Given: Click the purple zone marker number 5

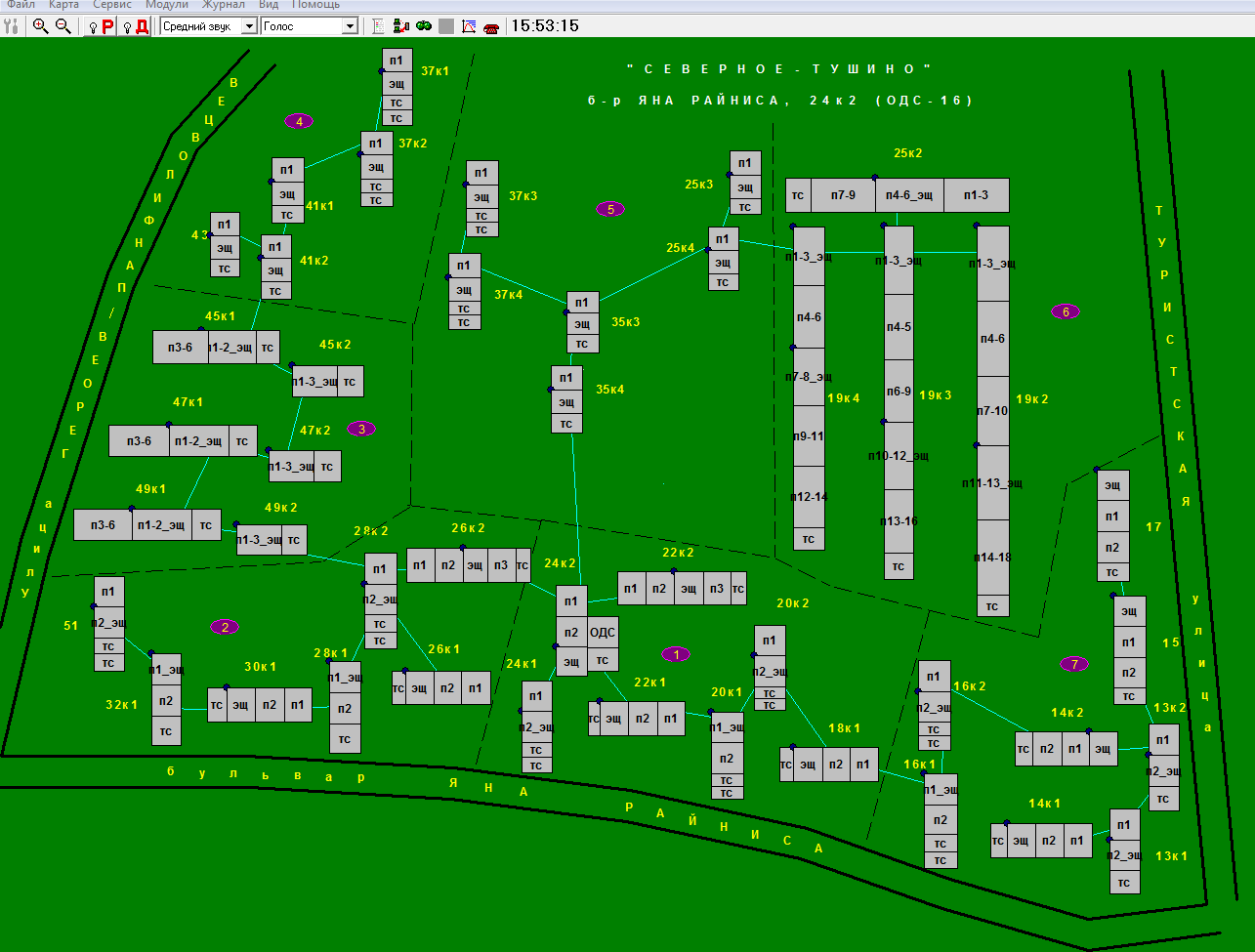Looking at the screenshot, I should click(610, 209).
